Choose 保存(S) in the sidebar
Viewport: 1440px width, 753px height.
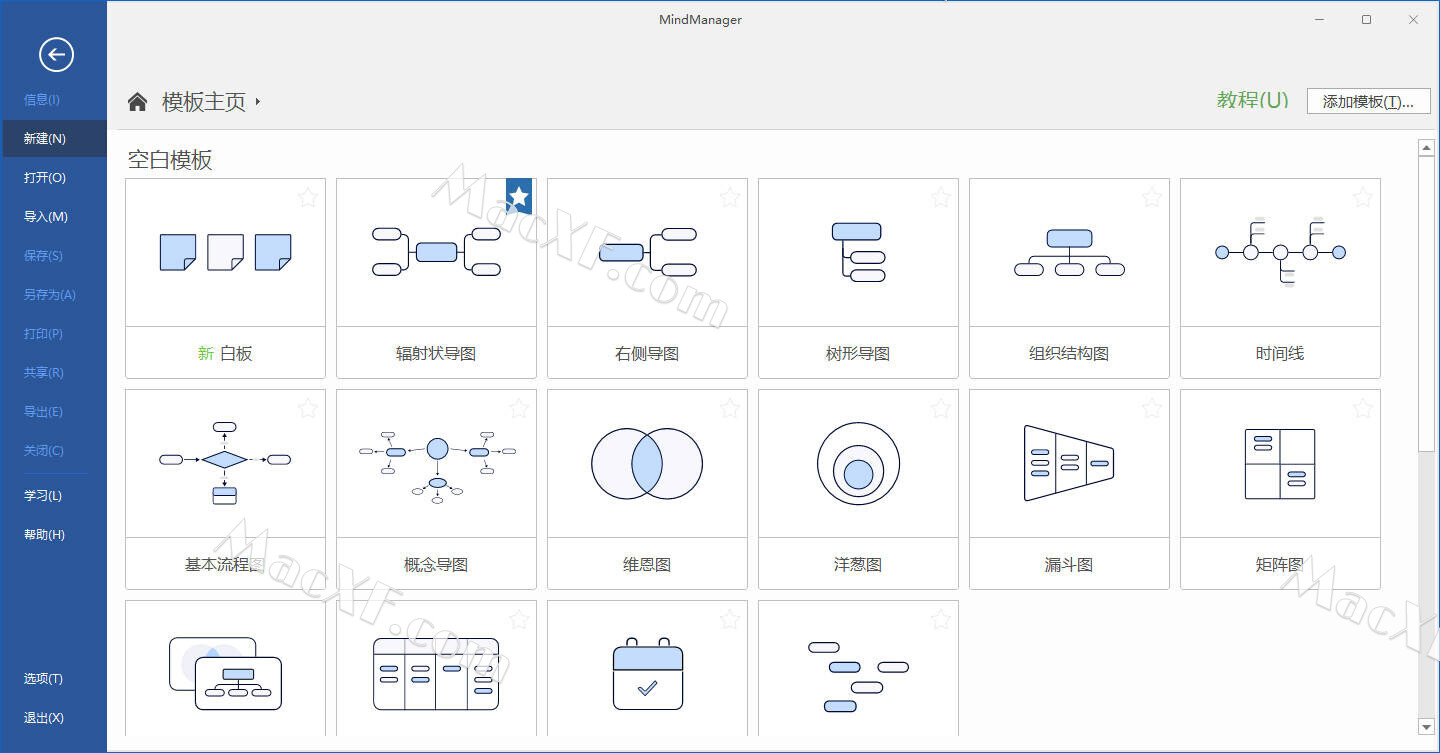tap(53, 256)
